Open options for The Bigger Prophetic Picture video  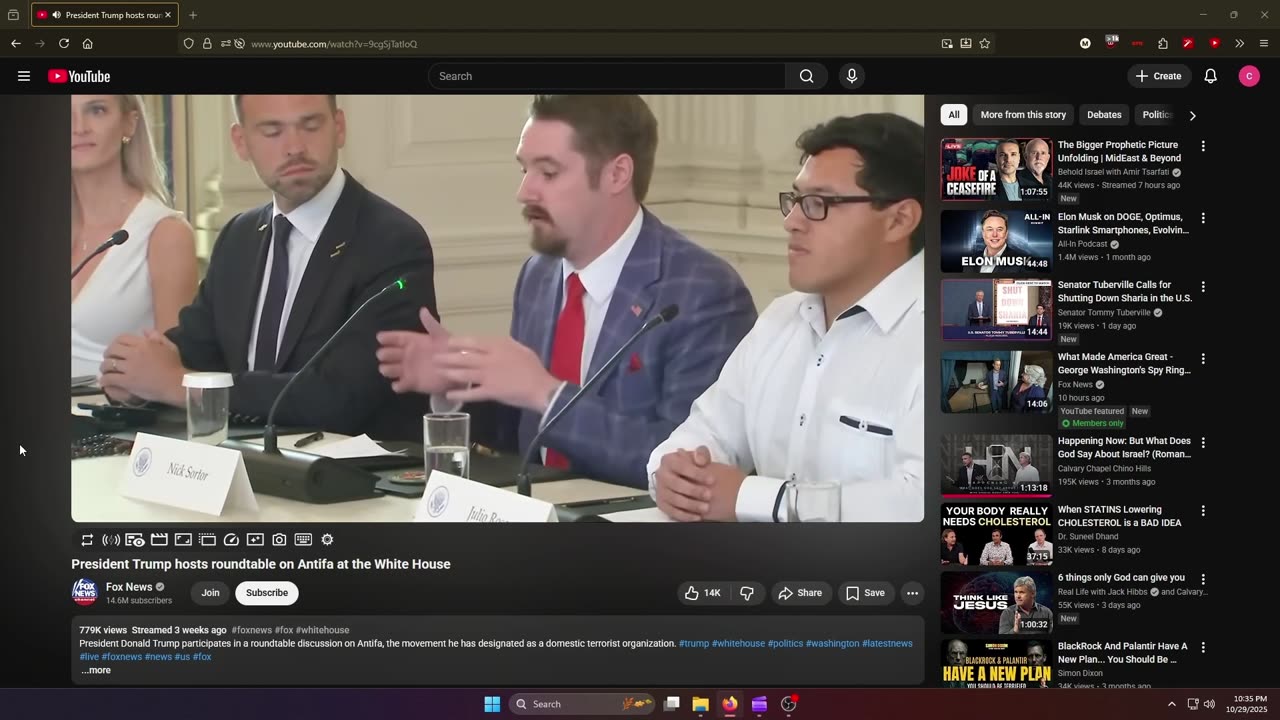[x=1203, y=146]
